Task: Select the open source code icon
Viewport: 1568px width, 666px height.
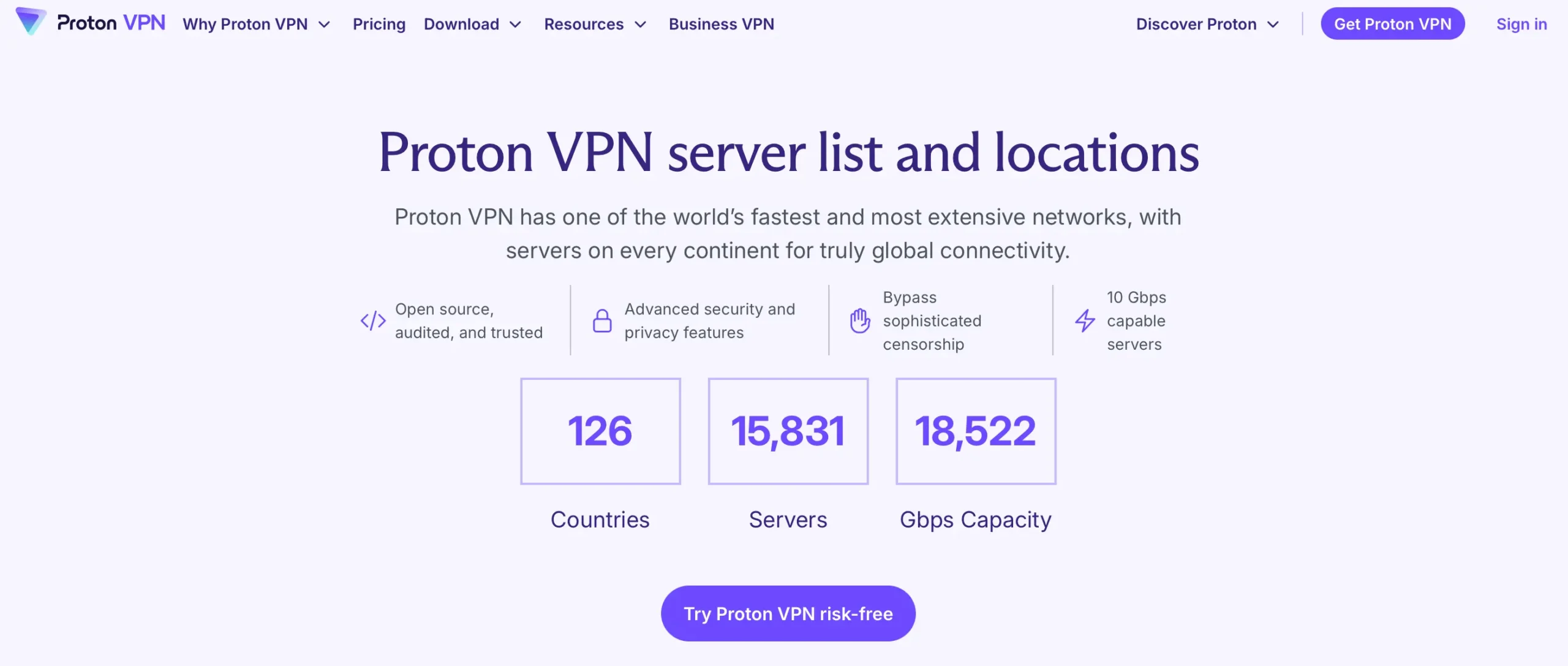Action: 372,320
